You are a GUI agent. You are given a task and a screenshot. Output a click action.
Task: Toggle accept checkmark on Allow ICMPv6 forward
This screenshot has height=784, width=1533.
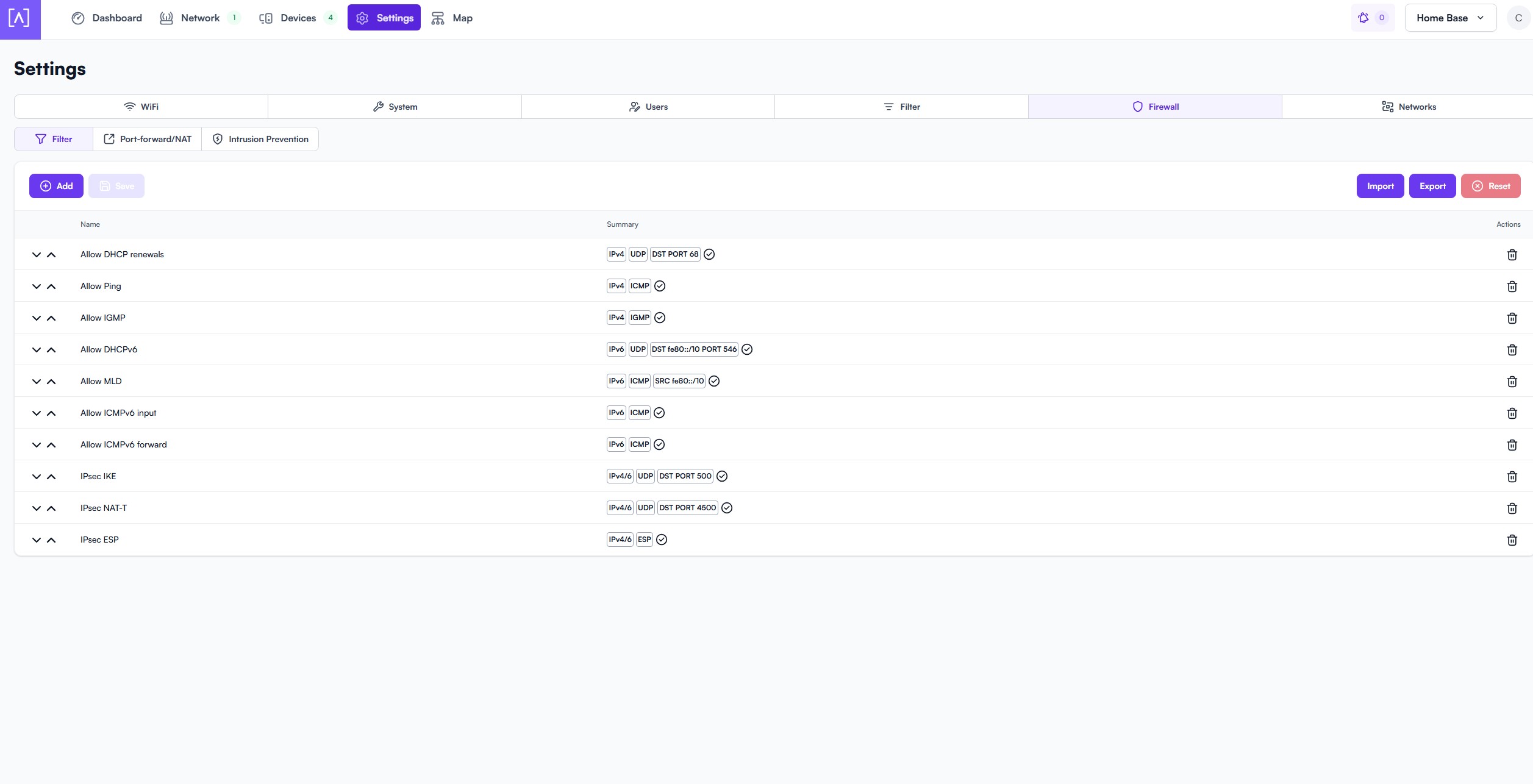coord(659,444)
